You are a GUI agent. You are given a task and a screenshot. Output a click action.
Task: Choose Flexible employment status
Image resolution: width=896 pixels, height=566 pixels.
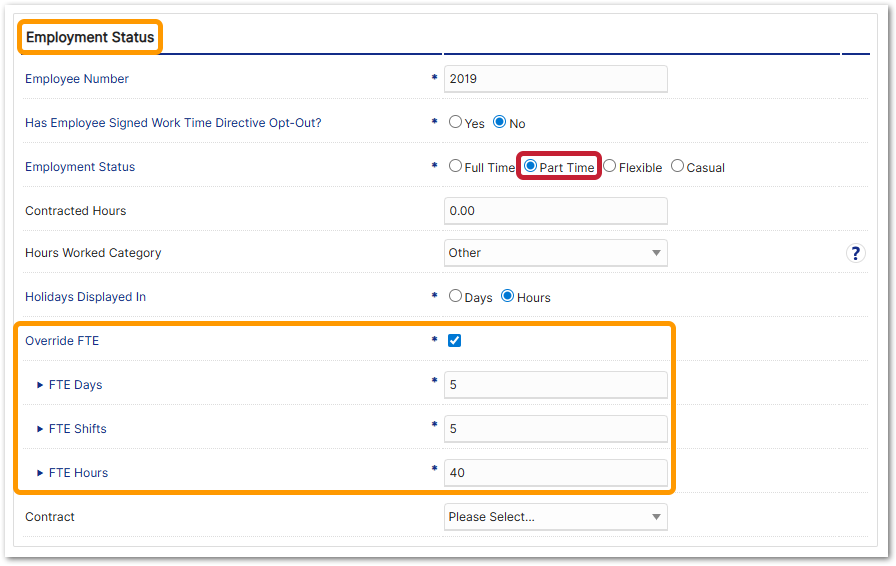click(x=610, y=166)
